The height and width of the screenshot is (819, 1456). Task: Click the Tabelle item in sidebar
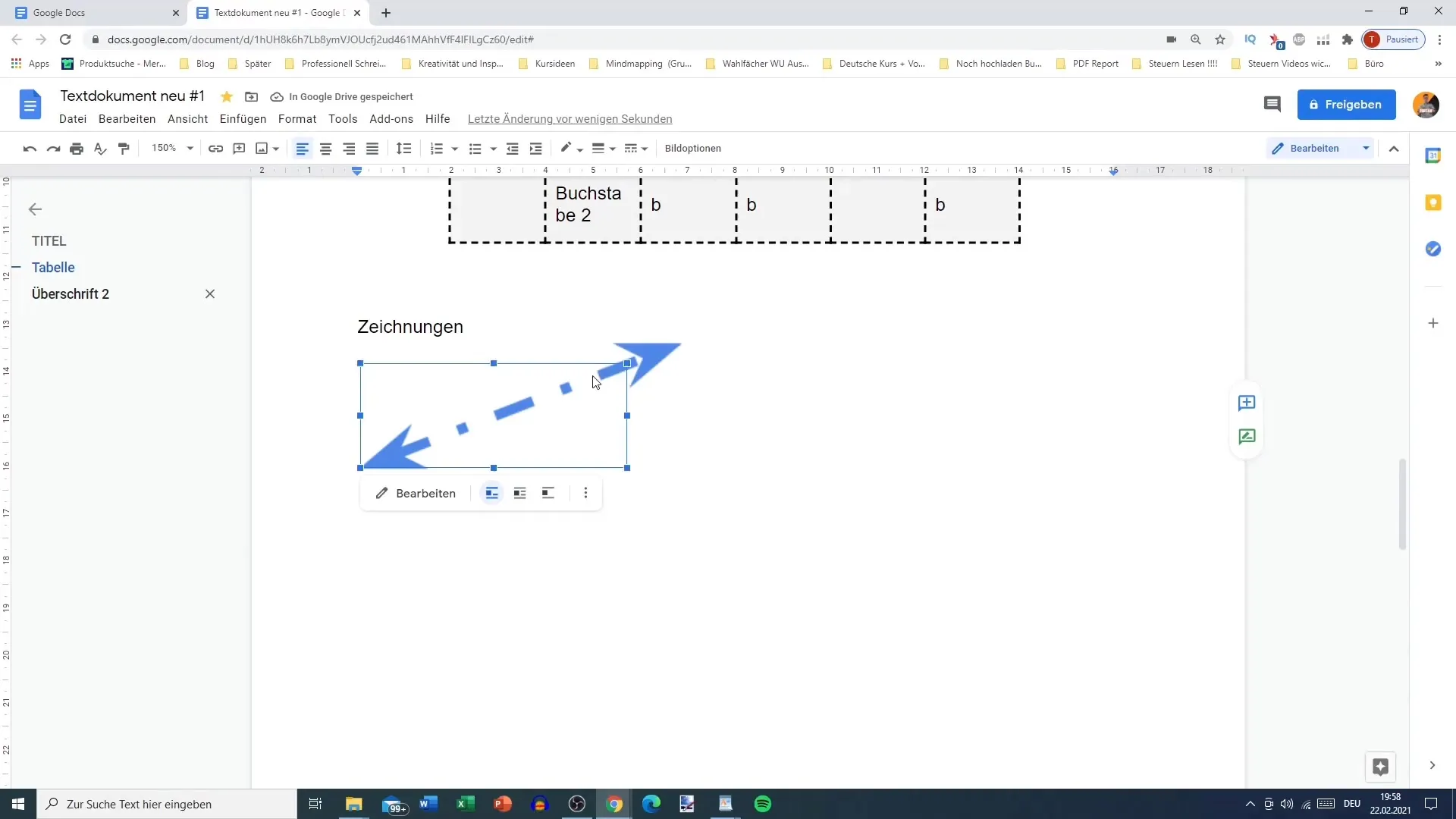click(x=53, y=267)
